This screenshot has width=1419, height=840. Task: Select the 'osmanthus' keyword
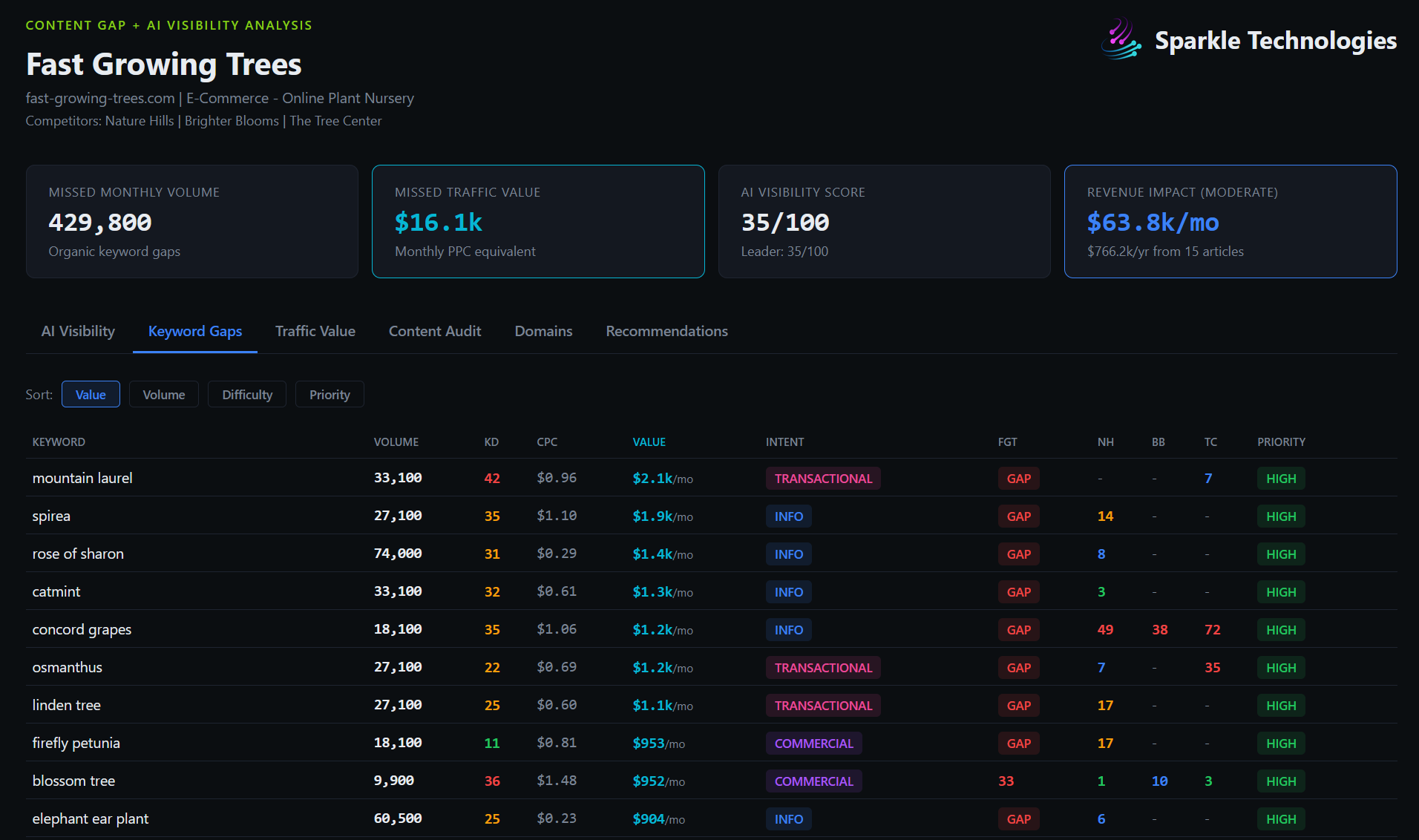[x=68, y=667]
